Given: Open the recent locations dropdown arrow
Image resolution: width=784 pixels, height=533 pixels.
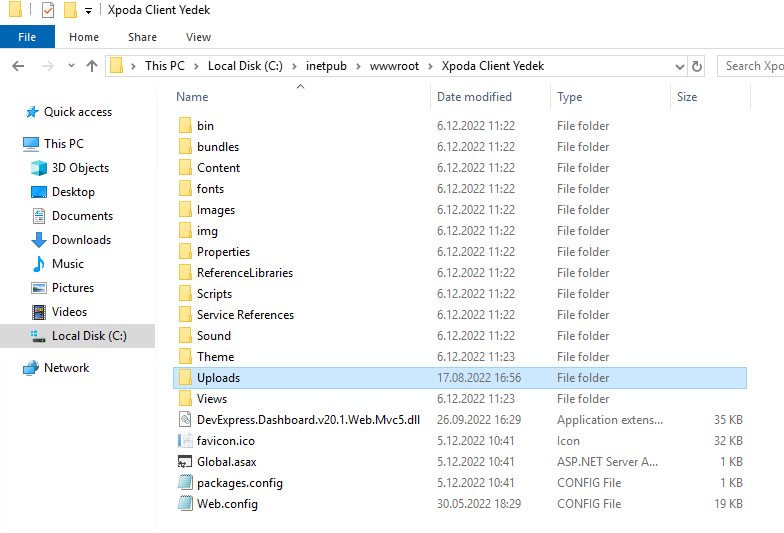Looking at the screenshot, I should pyautogui.click(x=71, y=66).
